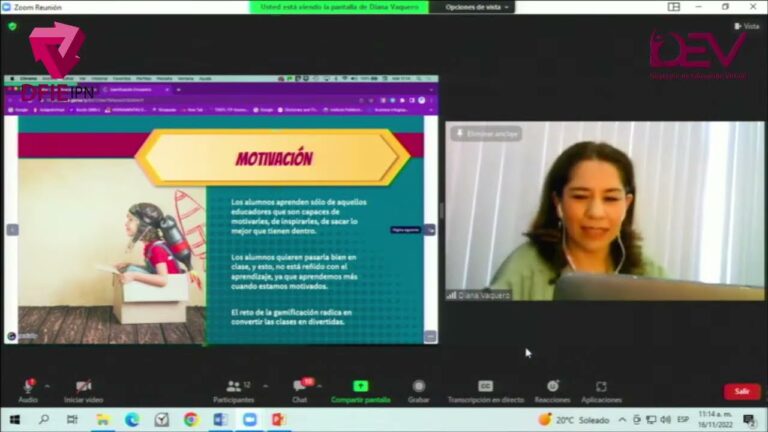Click the green encryption shield icon
Screen dimensions: 768x432
click(x=12, y=26)
